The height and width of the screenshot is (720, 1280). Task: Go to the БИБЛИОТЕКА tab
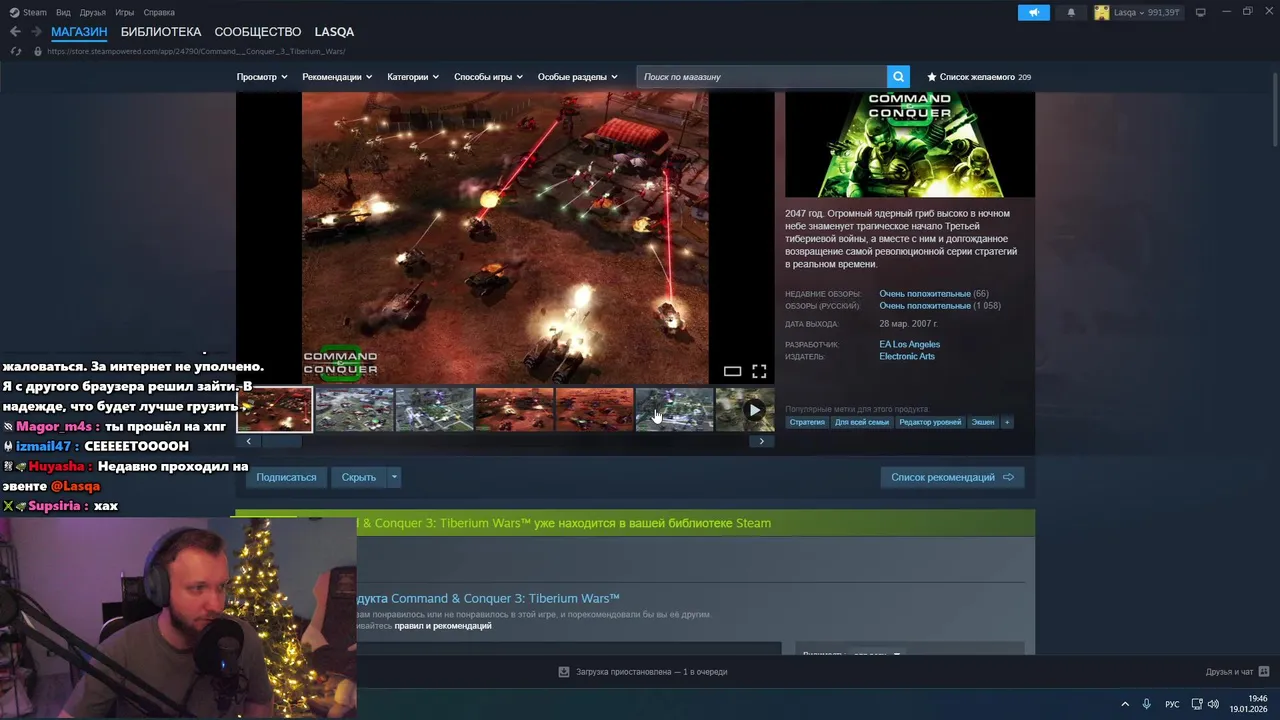point(161,32)
